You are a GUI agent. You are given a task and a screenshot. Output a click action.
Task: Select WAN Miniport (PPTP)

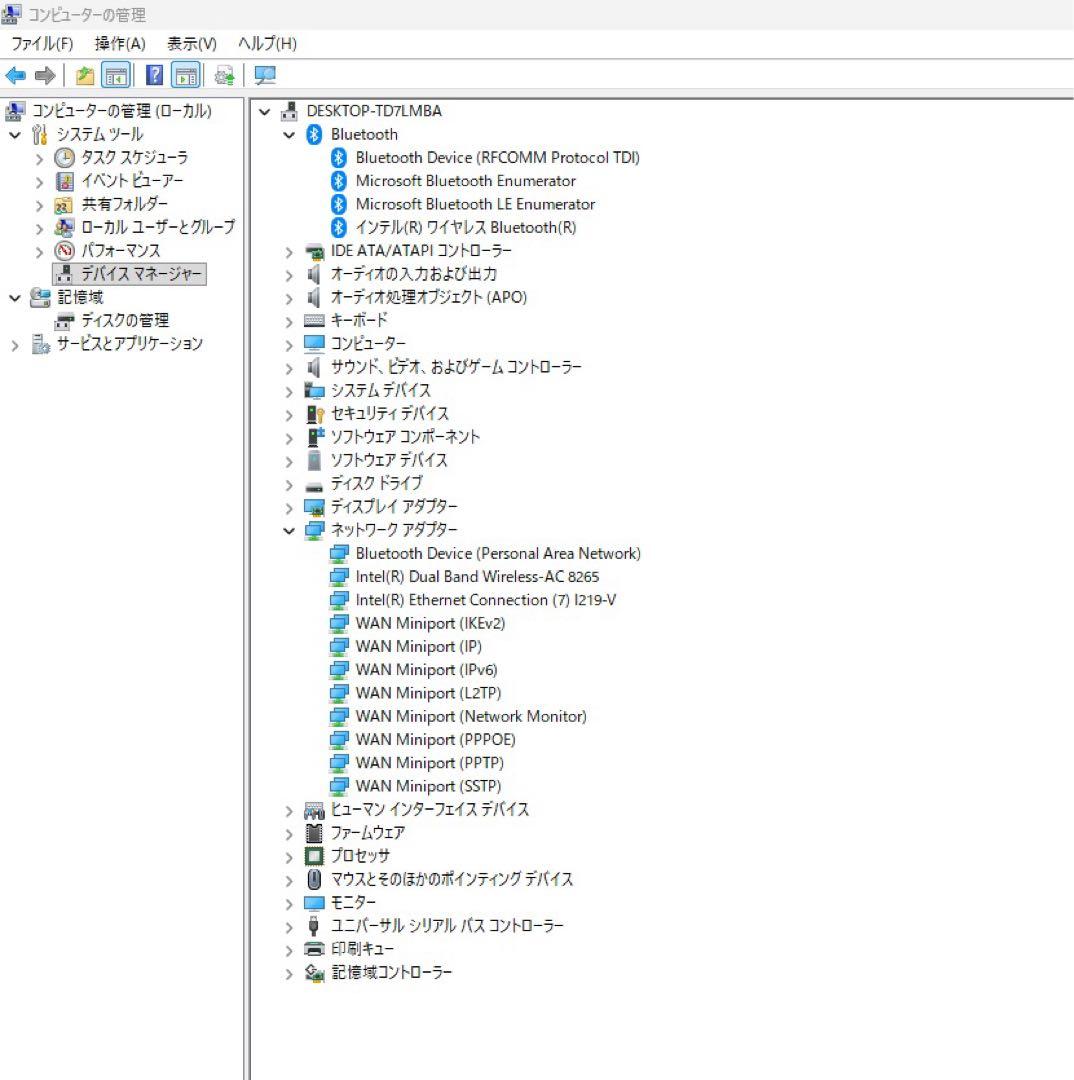pos(429,763)
